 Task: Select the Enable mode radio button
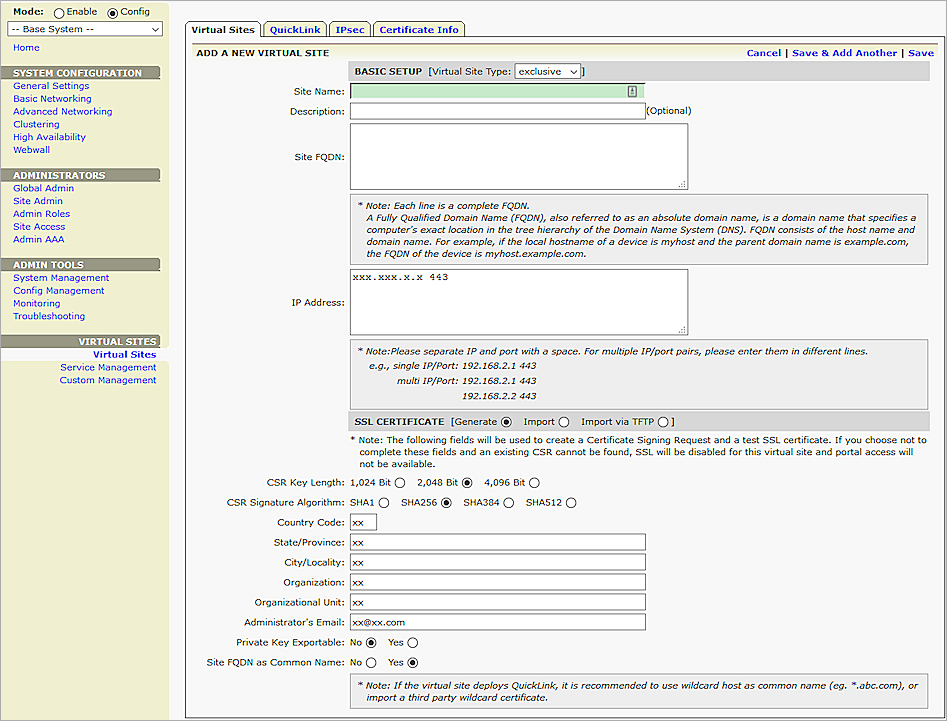pos(59,12)
